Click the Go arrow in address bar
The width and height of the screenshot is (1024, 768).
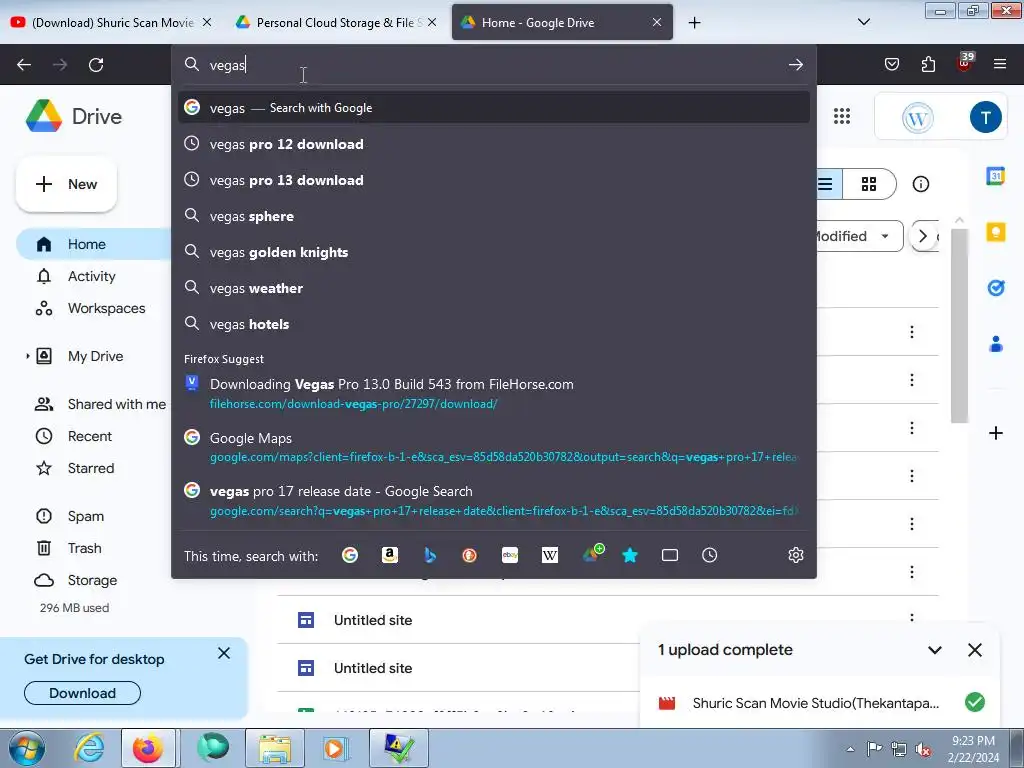pos(795,65)
